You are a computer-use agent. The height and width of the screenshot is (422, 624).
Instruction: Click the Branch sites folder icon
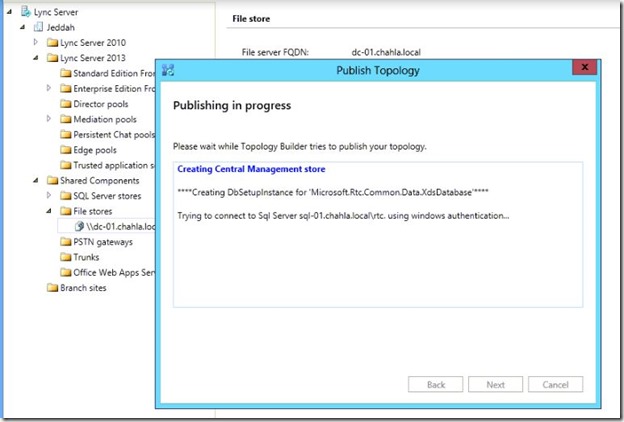[x=52, y=287]
